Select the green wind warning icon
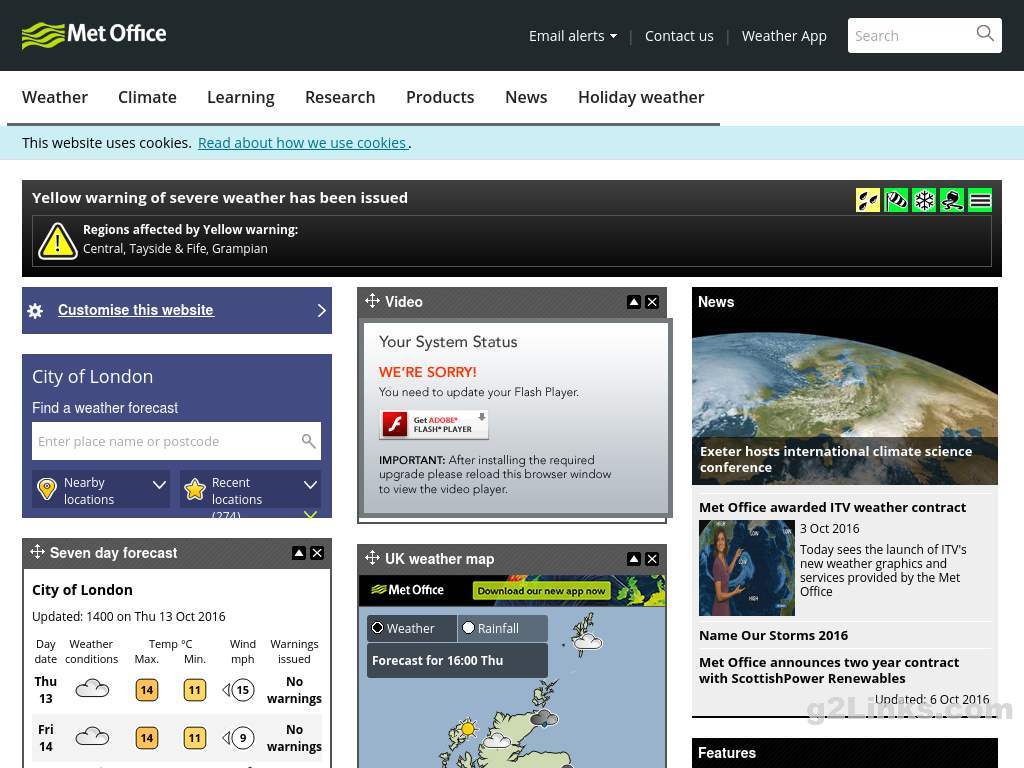Screen dimensions: 1024x768 point(896,200)
